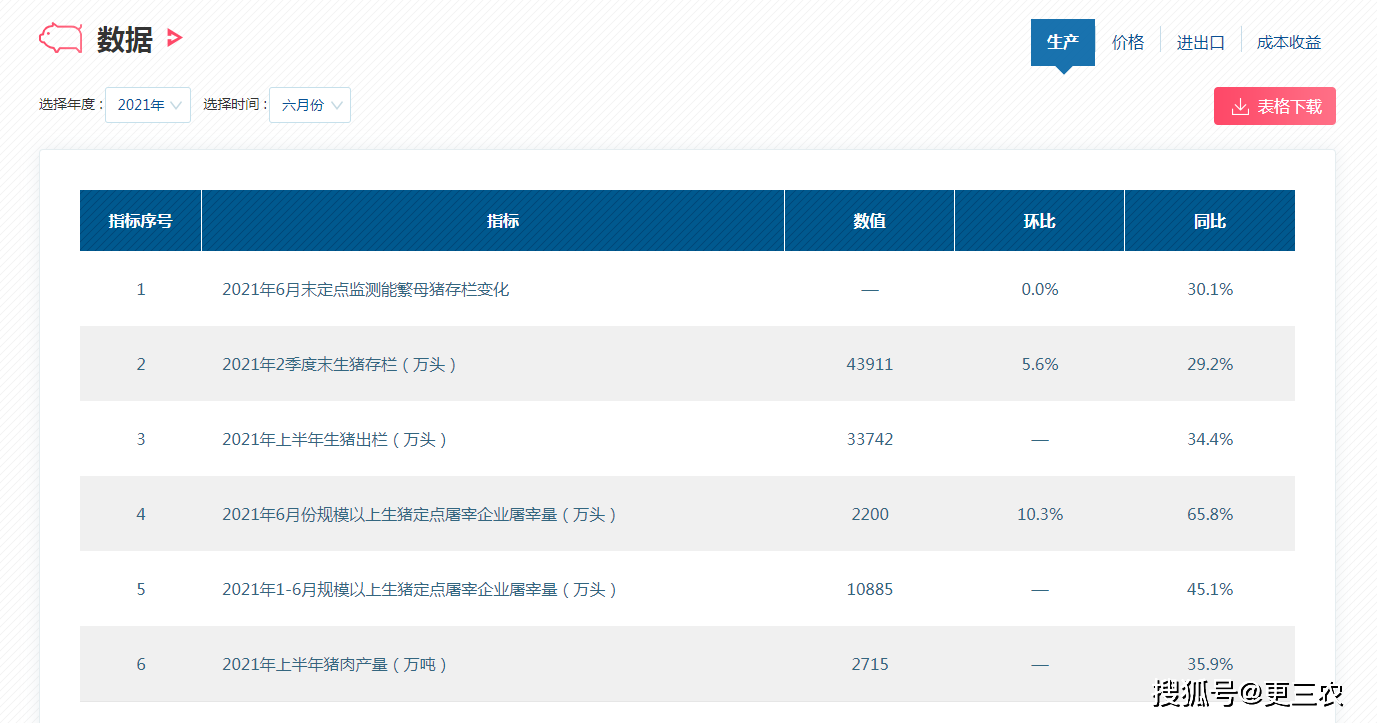
Task: Click the 指标序号 column header
Action: click(141, 221)
